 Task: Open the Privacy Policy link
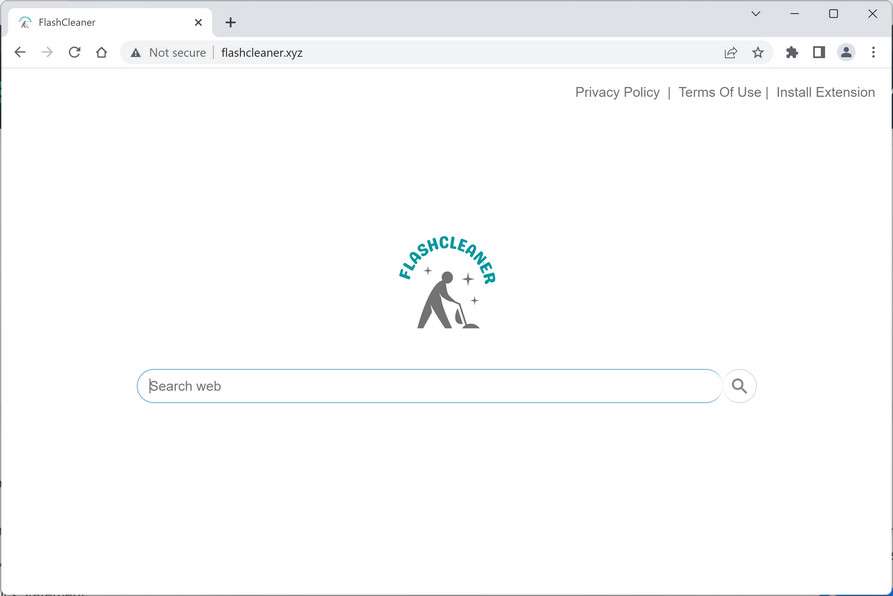617,92
